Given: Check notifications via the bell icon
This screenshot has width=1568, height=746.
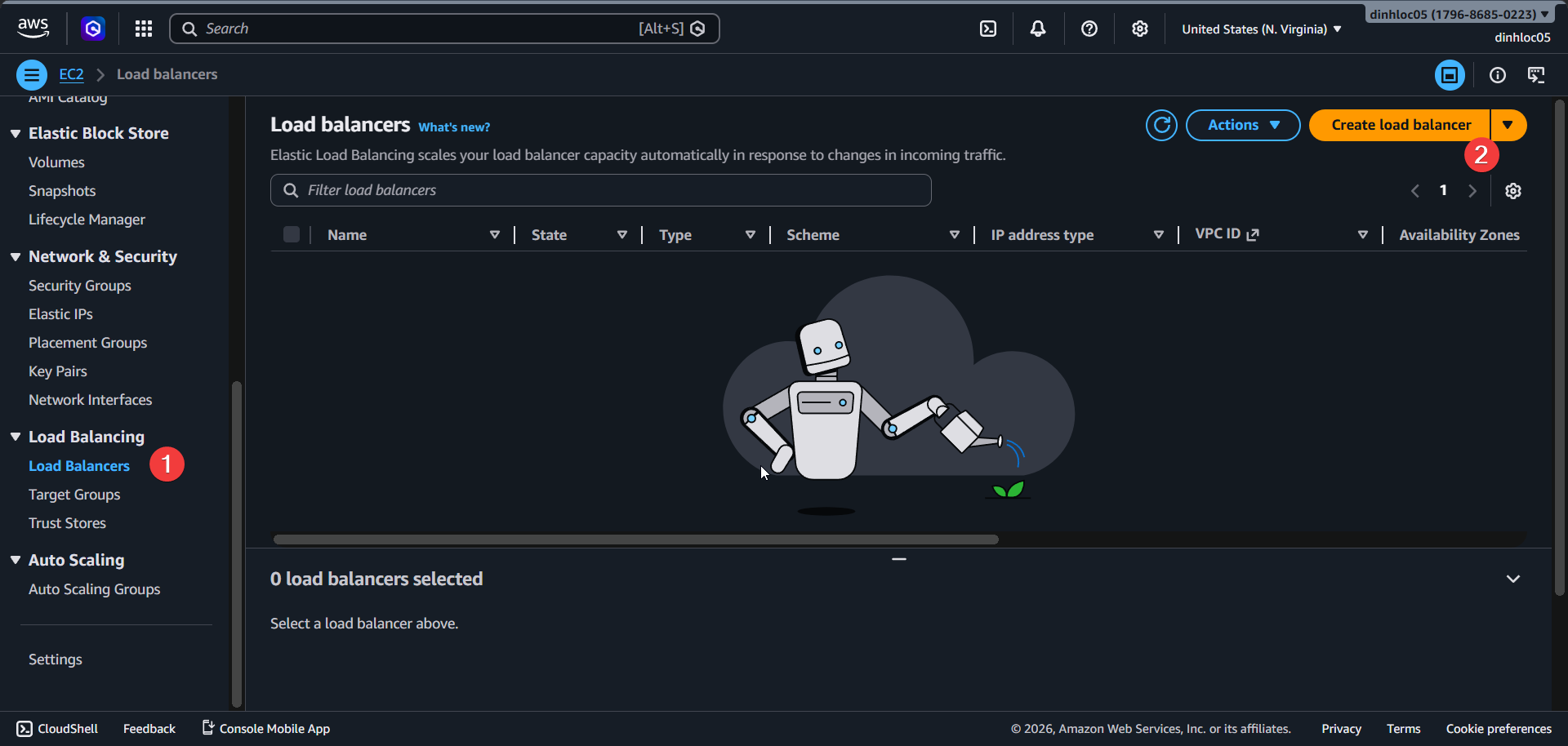Looking at the screenshot, I should [1037, 29].
